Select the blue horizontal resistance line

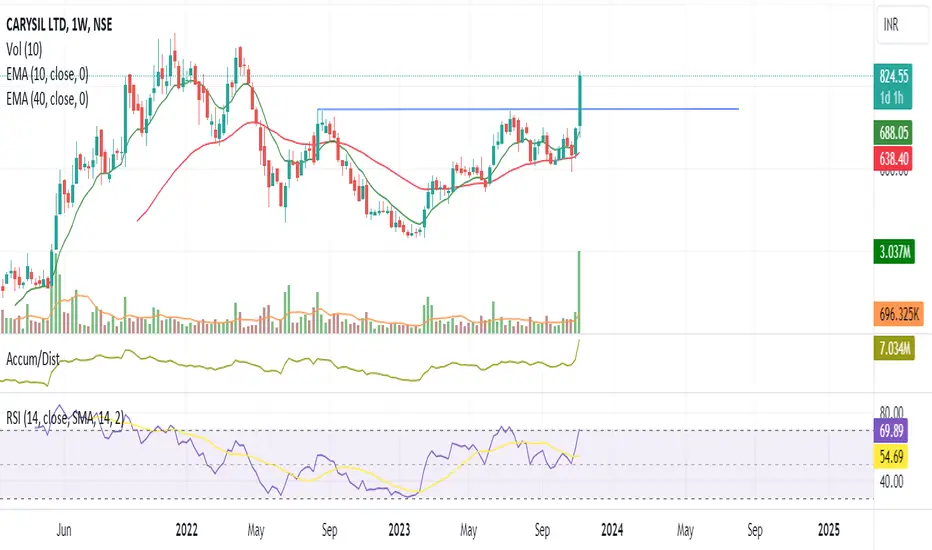(x=528, y=109)
